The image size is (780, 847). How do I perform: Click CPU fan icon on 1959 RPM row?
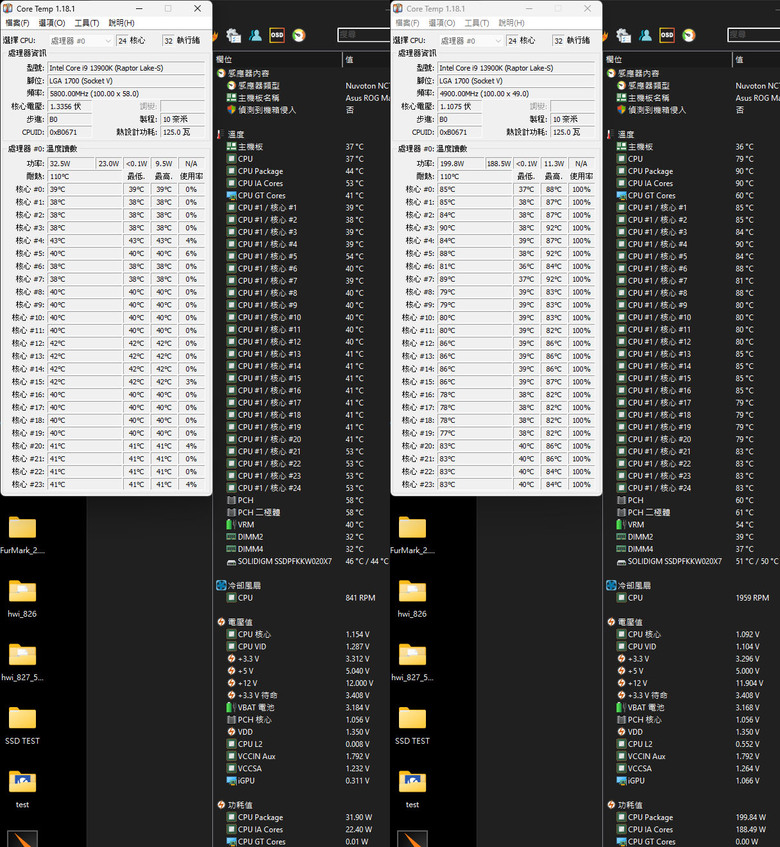tap(621, 597)
